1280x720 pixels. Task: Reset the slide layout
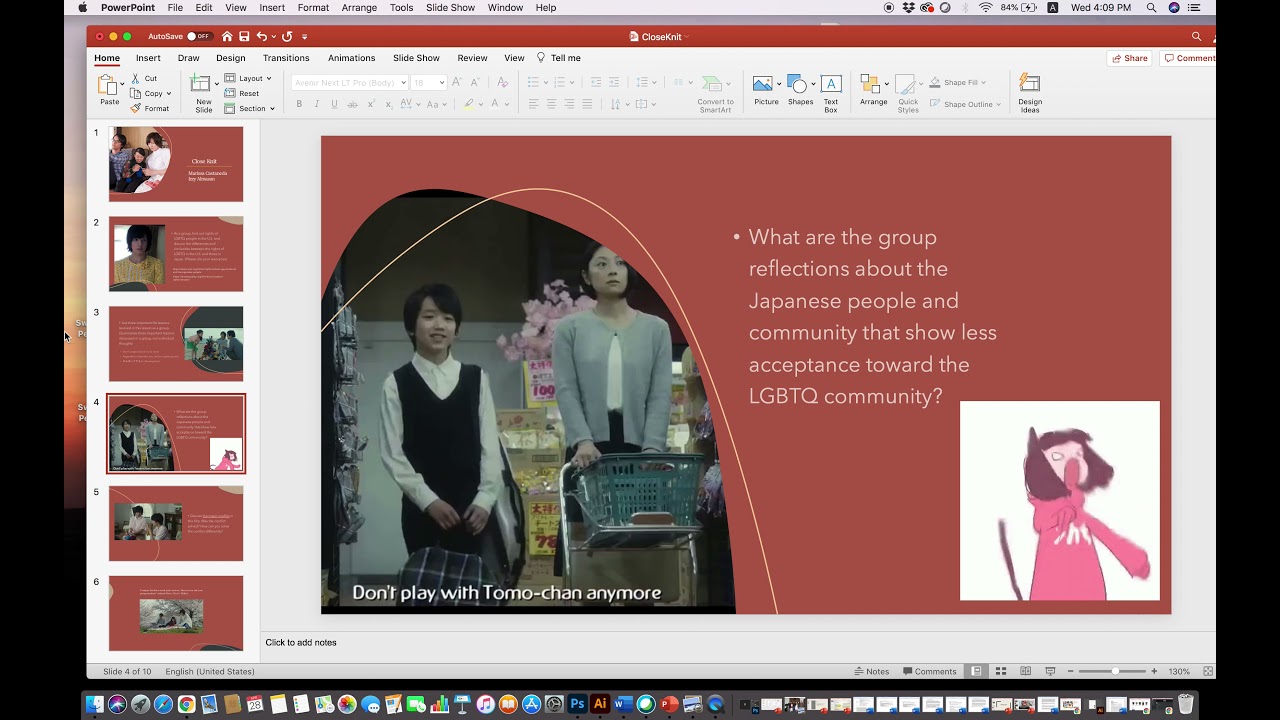tap(242, 93)
